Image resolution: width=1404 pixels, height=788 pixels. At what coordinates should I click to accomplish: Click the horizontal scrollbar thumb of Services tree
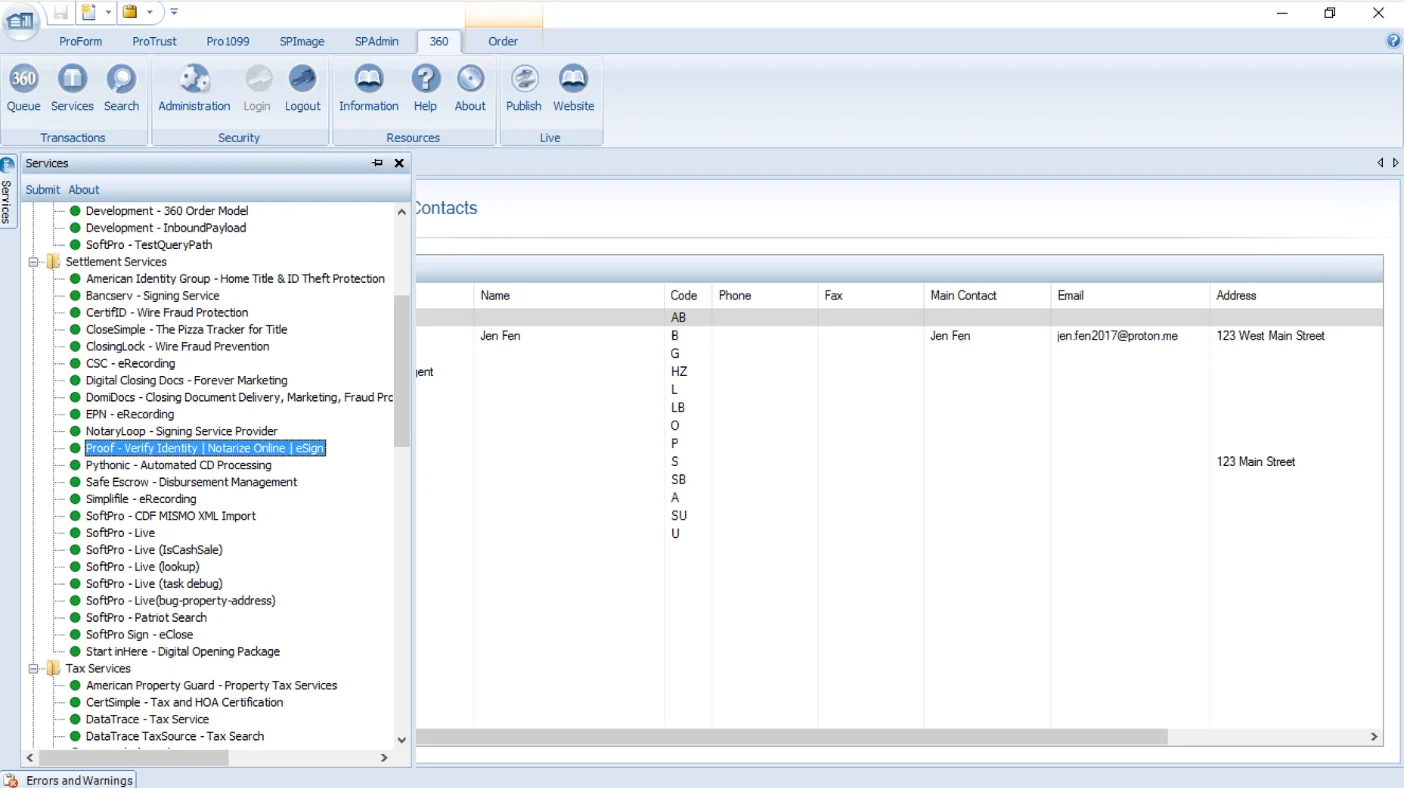[x=133, y=758]
